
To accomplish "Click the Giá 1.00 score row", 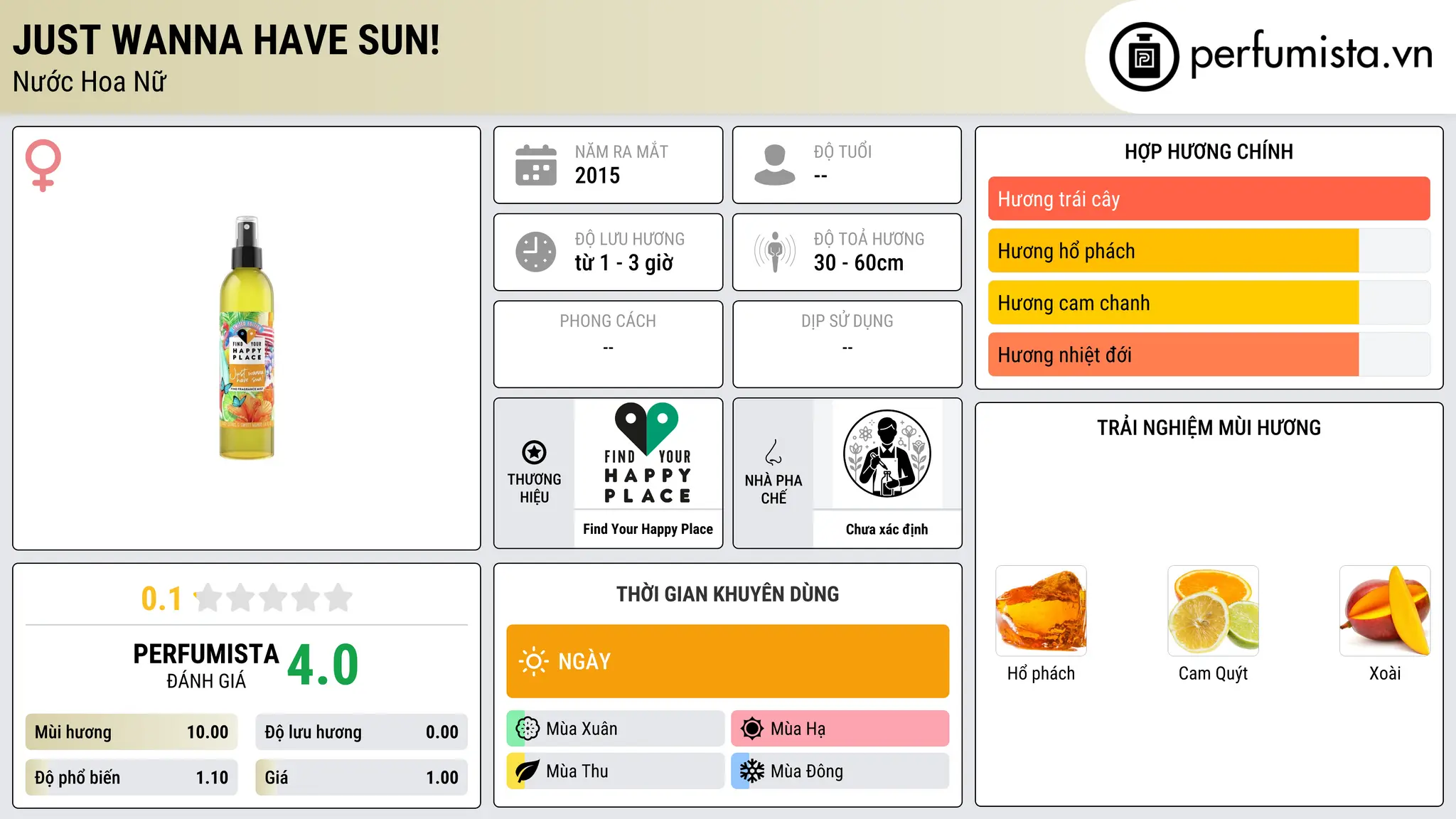I will tap(362, 778).
